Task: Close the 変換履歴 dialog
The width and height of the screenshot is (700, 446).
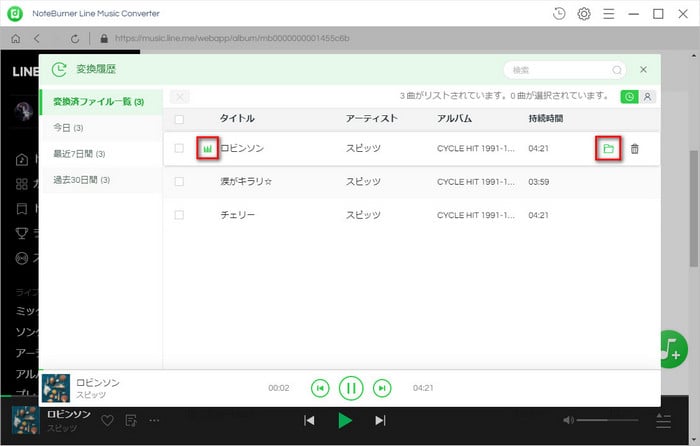Action: pyautogui.click(x=643, y=70)
